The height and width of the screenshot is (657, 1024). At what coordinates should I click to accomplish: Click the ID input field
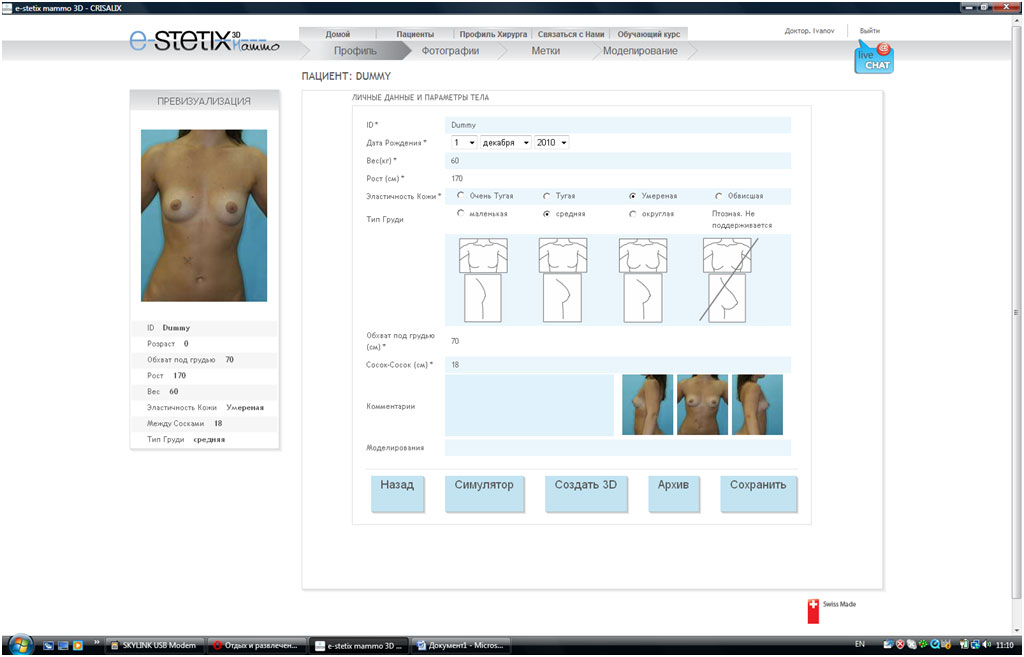point(618,125)
